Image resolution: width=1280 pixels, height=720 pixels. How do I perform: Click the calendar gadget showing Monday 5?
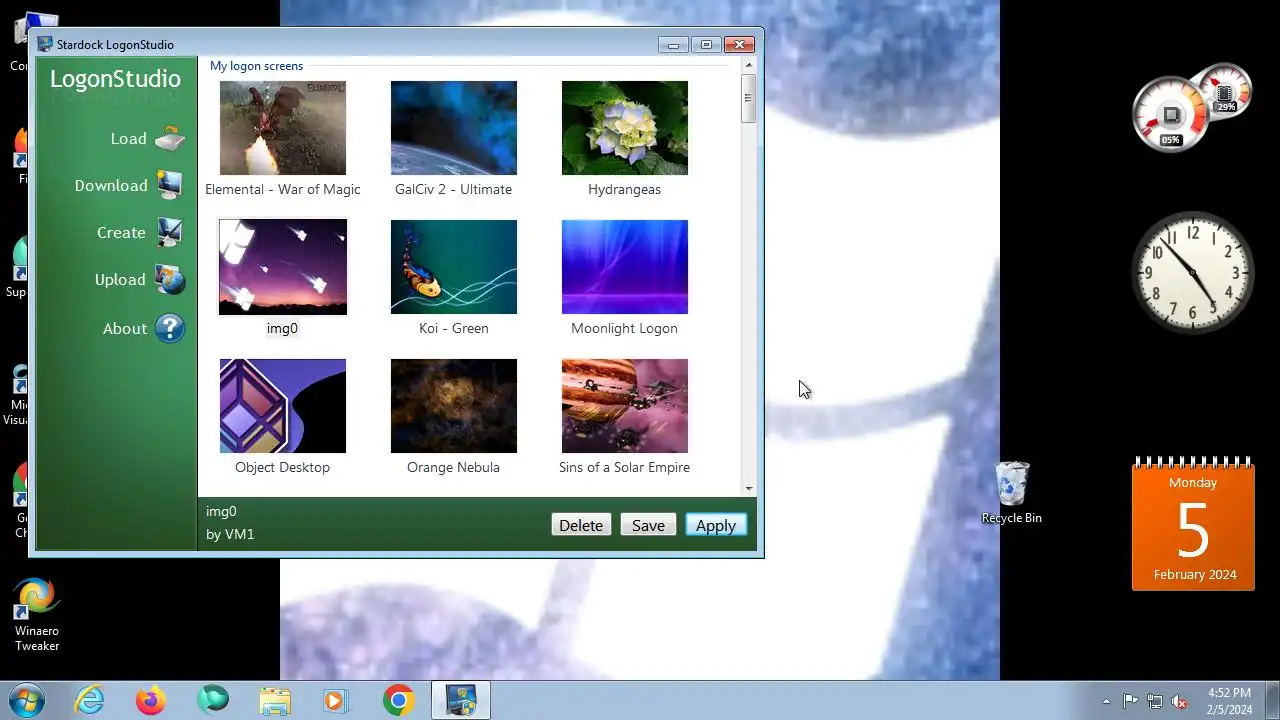pos(1193,524)
